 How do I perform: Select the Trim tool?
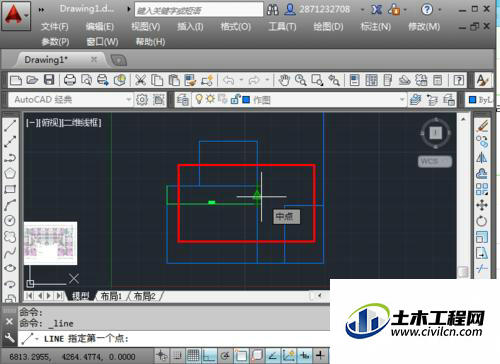coord(482,269)
